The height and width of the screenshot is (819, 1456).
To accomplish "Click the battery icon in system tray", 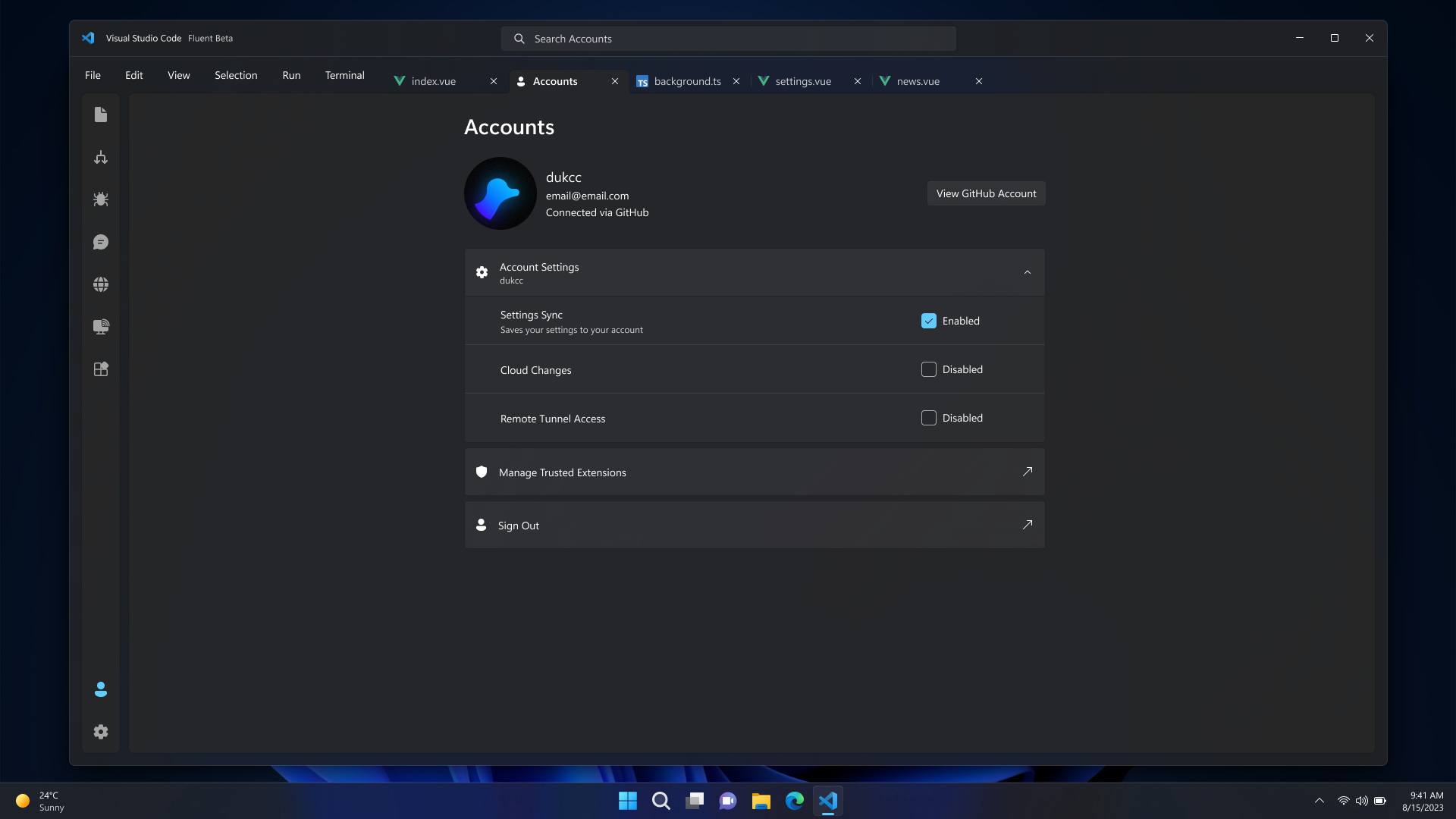I will 1380,801.
